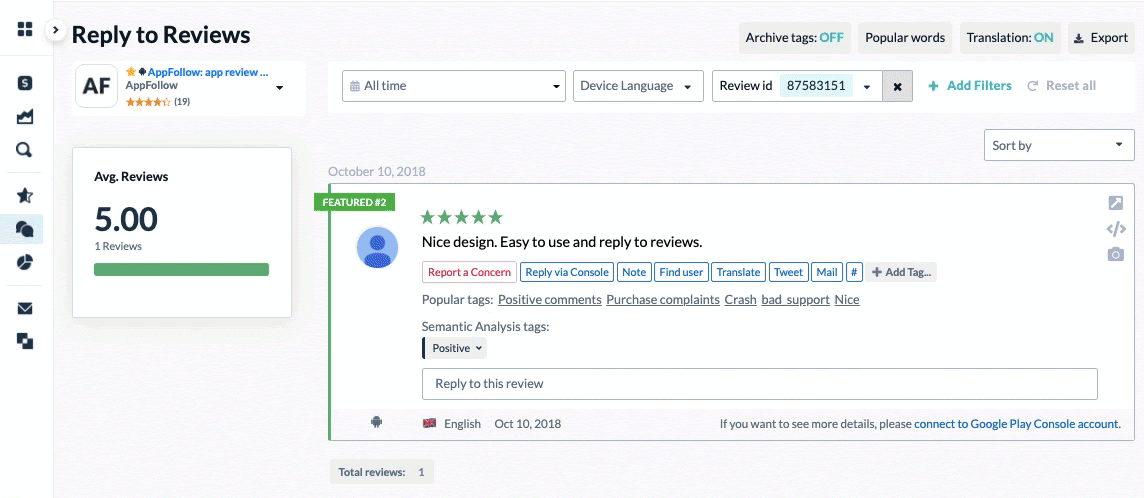
Task: Open the area chart sidebar icon
Action: [x=25, y=117]
